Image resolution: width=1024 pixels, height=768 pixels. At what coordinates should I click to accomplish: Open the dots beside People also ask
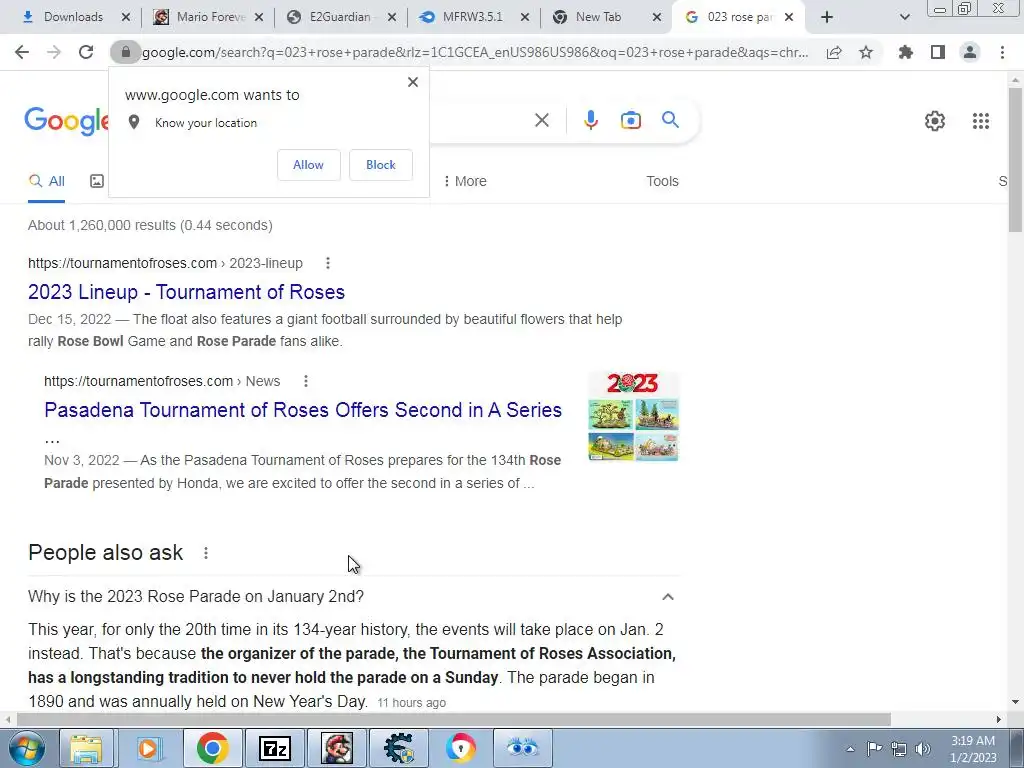tap(206, 553)
